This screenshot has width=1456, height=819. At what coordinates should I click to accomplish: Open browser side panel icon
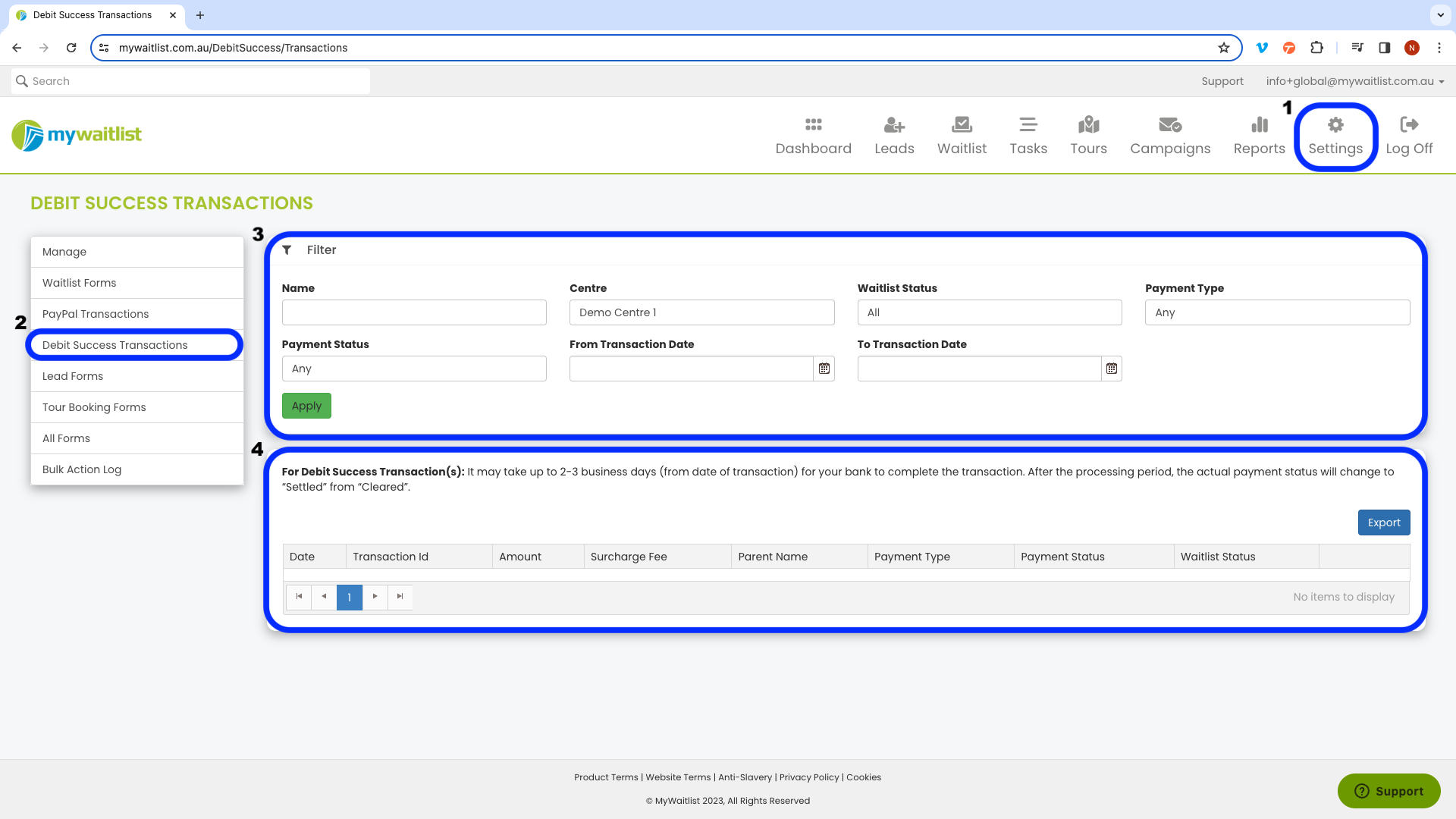point(1384,48)
